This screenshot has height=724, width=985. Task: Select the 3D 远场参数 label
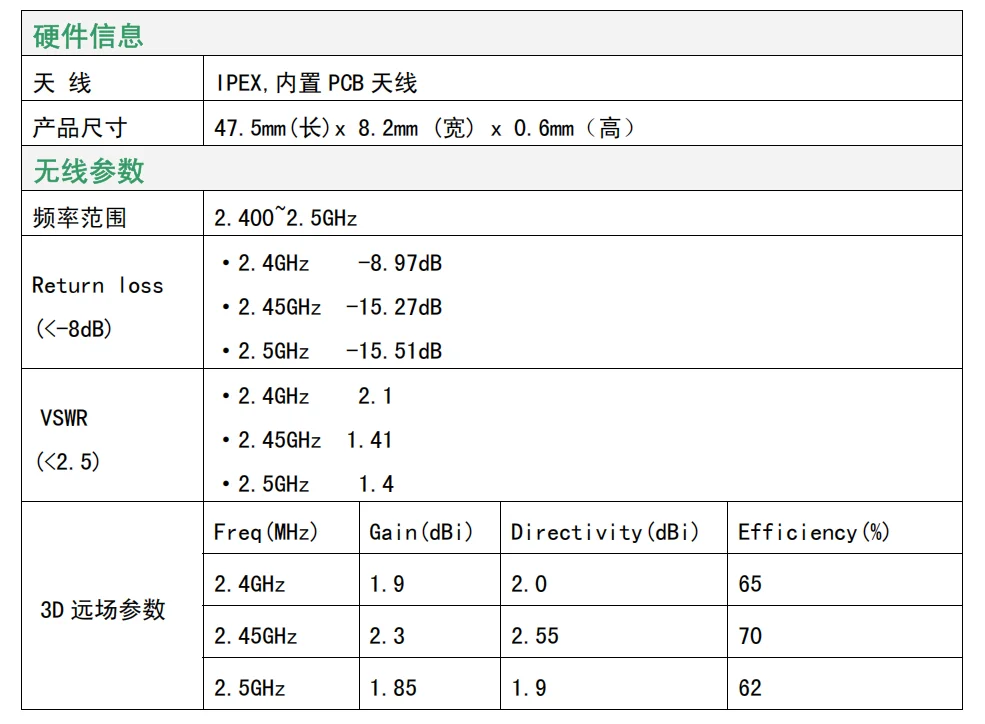click(103, 610)
